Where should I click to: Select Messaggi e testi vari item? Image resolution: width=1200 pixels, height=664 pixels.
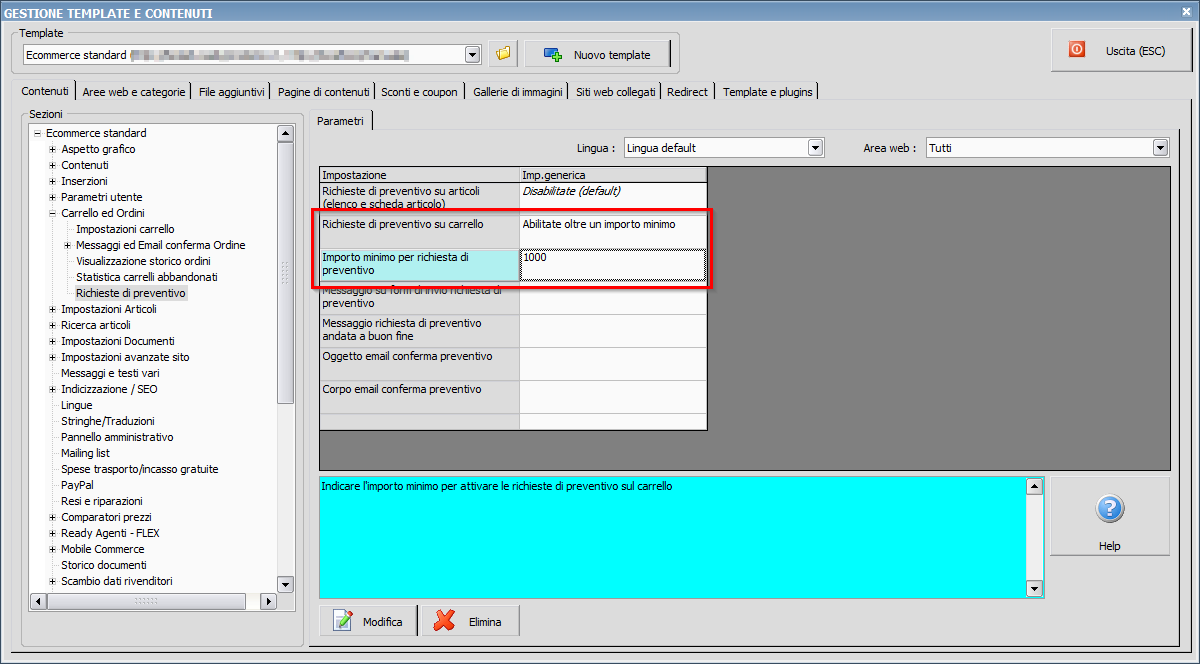click(110, 373)
